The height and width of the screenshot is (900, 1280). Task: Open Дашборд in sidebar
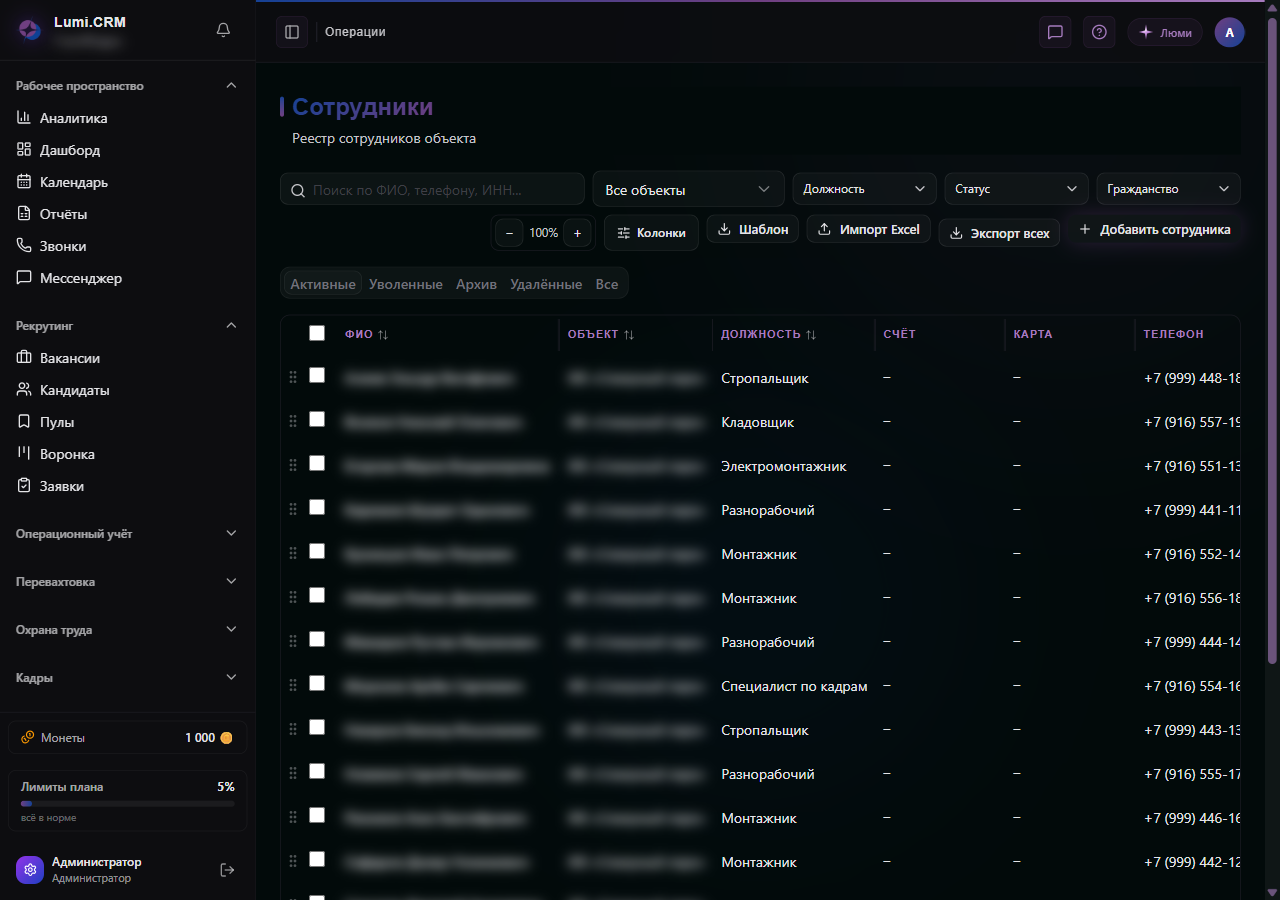[128, 150]
